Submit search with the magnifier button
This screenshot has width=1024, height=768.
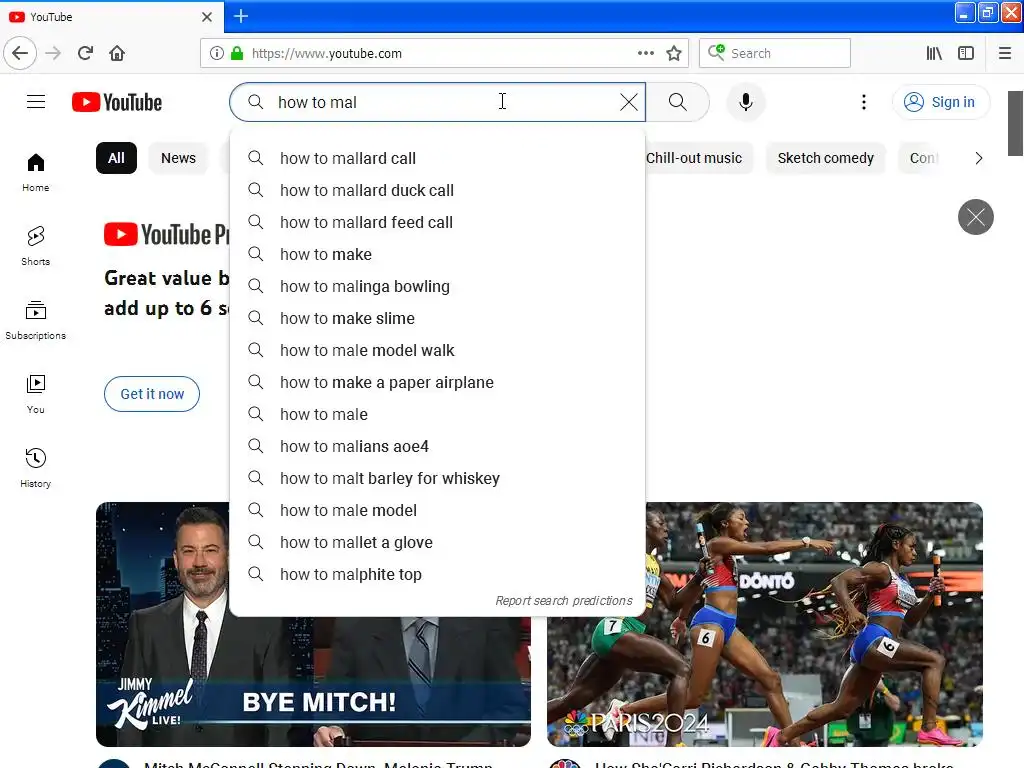(x=677, y=102)
